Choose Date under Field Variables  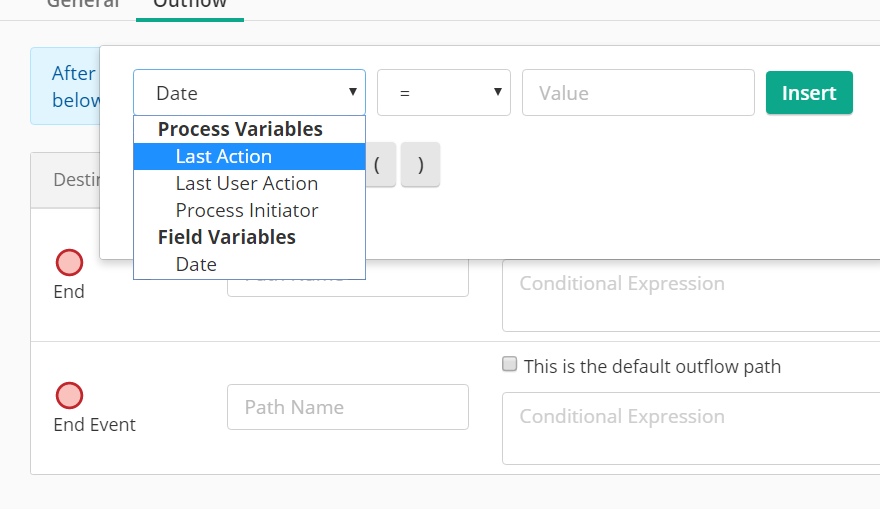click(x=196, y=265)
